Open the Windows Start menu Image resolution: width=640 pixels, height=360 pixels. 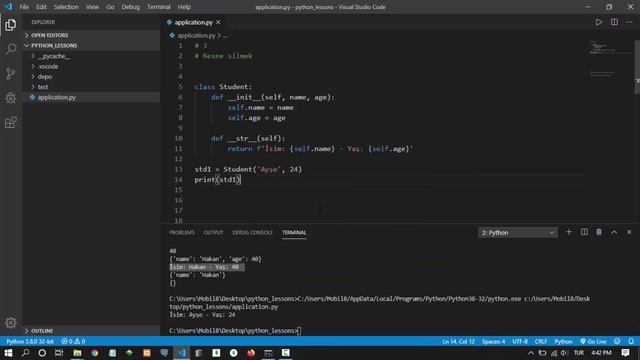pos(8,353)
